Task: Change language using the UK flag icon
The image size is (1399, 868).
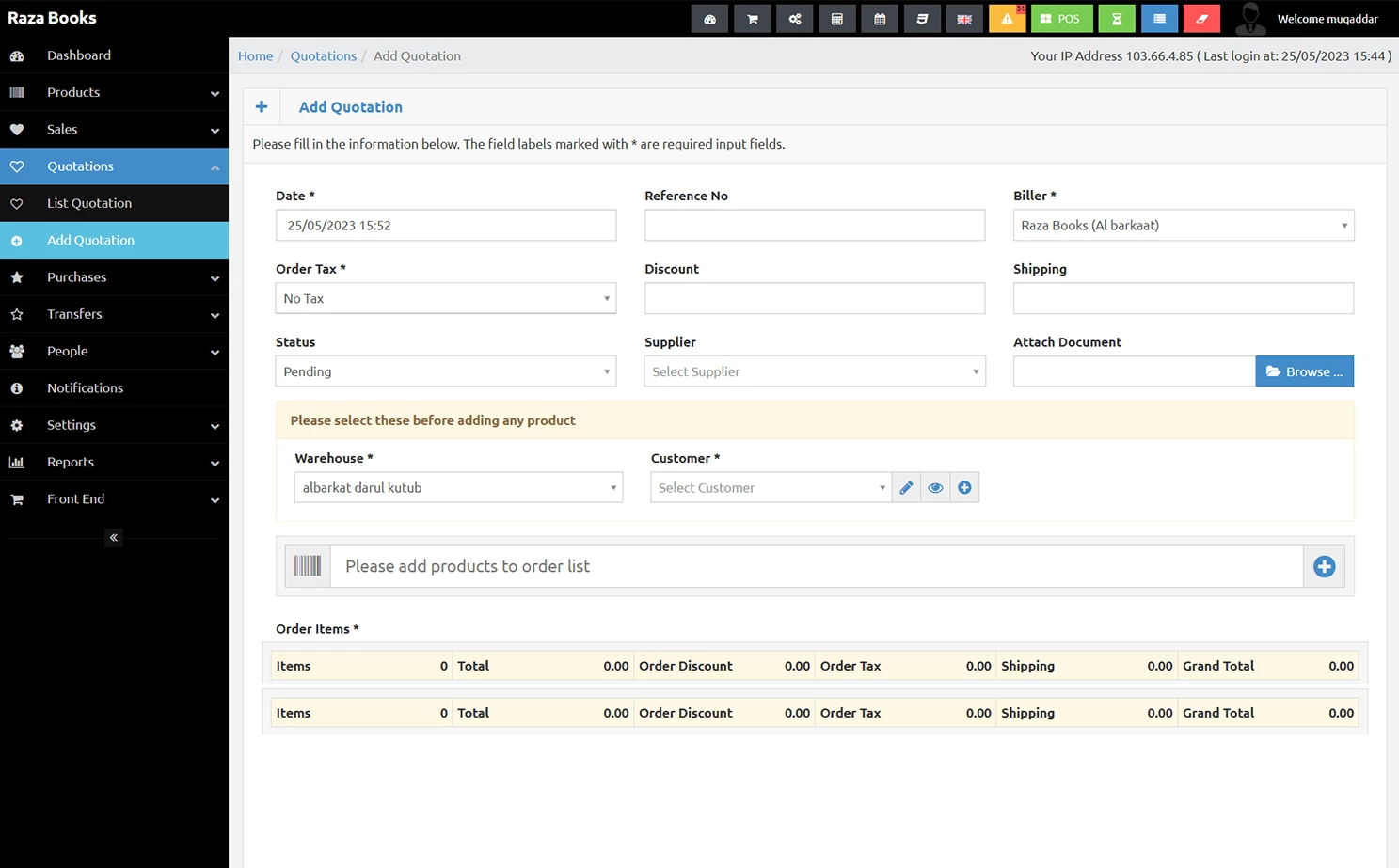Action: tap(963, 18)
